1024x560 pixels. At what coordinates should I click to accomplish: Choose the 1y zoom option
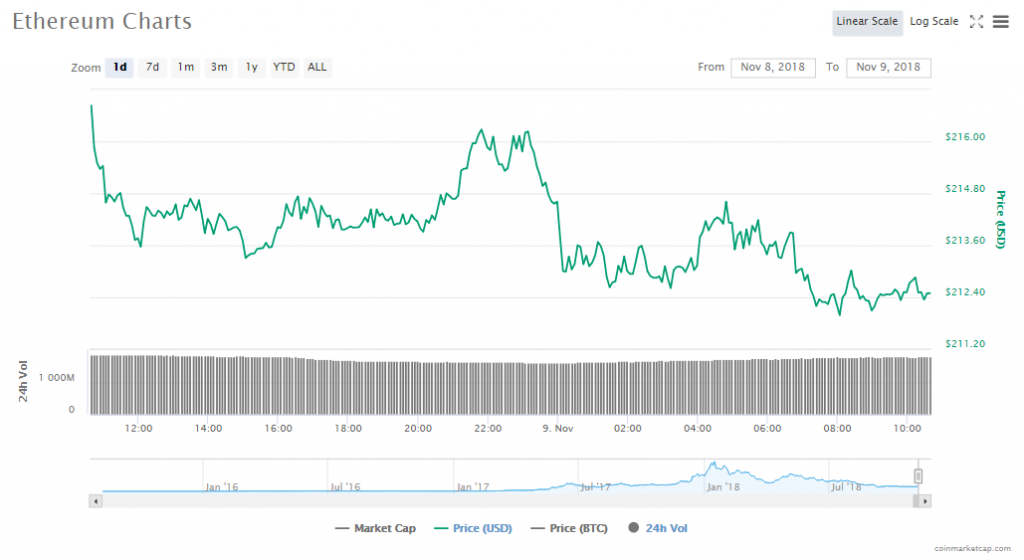pos(251,68)
